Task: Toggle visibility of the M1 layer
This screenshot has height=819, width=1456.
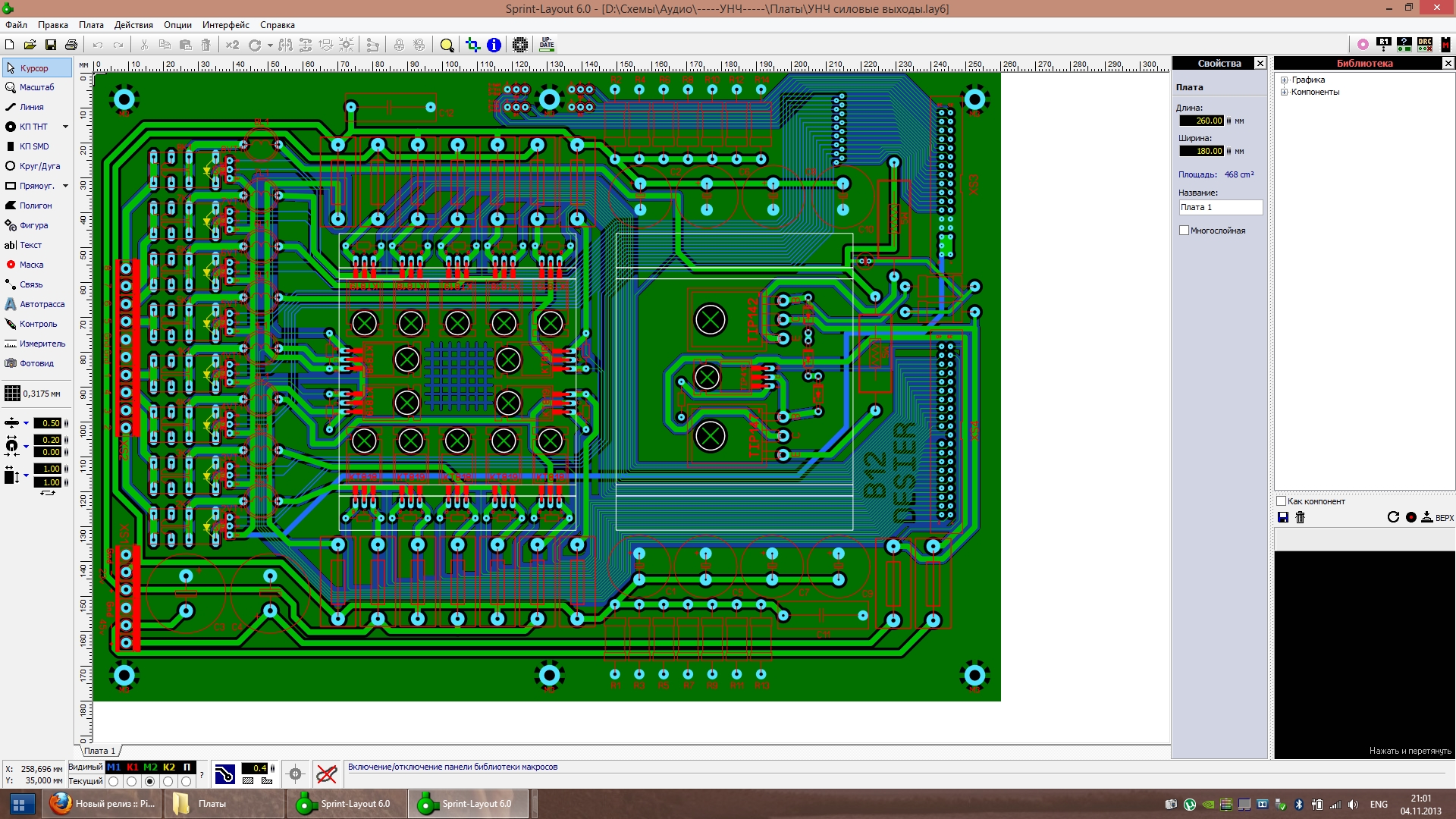Action: pos(114,767)
